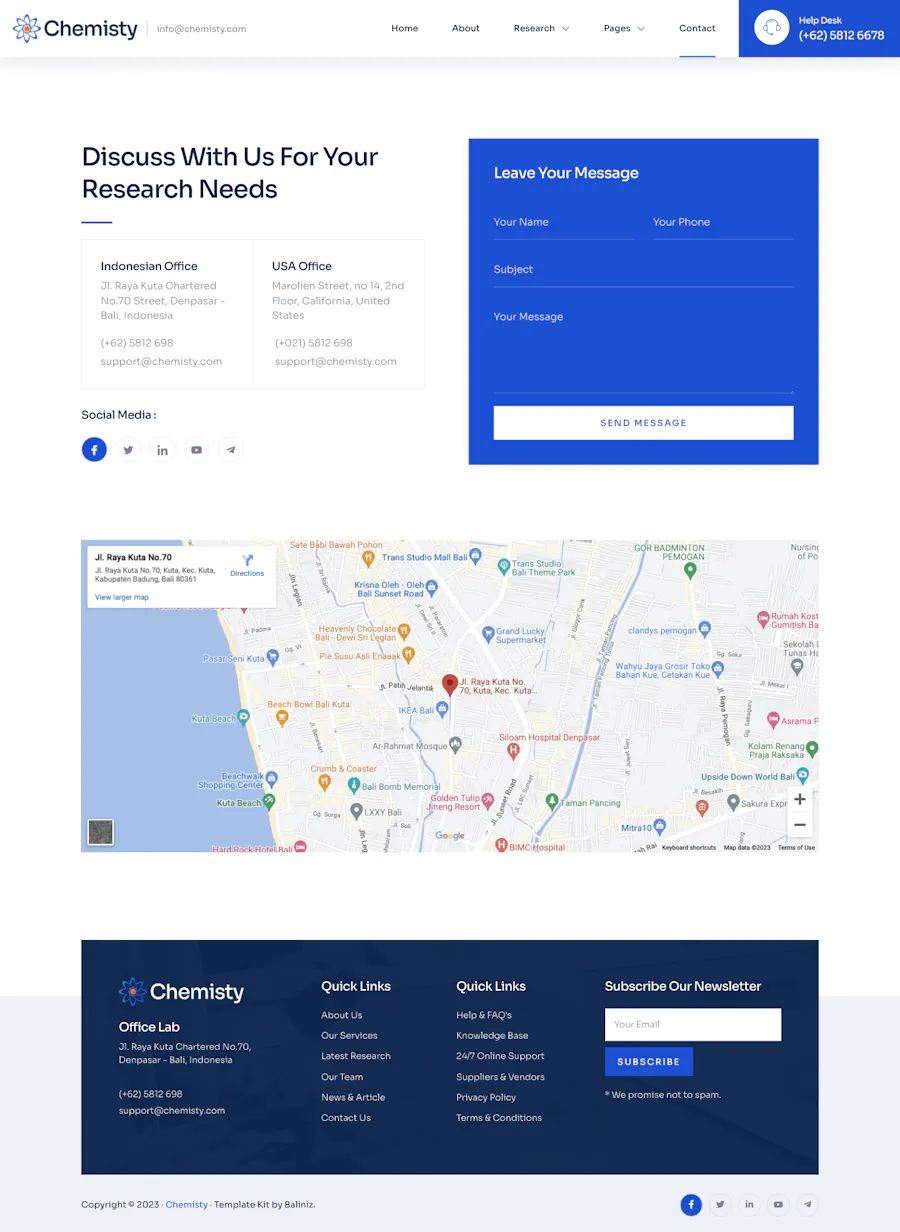900x1232 pixels.
Task: Call the Help Desk number (+62) 5812 6678
Action: [841, 35]
